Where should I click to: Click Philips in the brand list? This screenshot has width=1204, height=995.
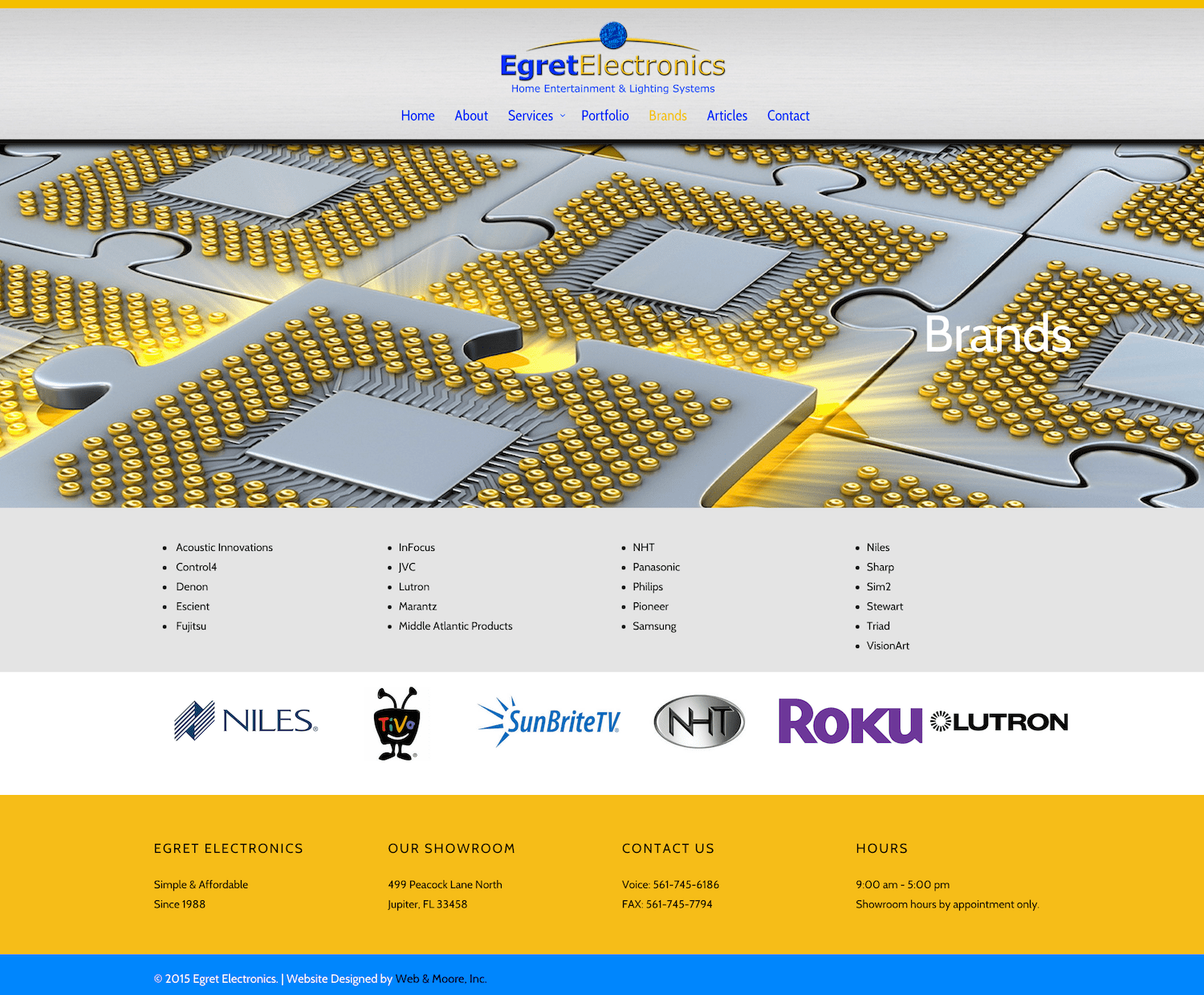[x=648, y=587]
